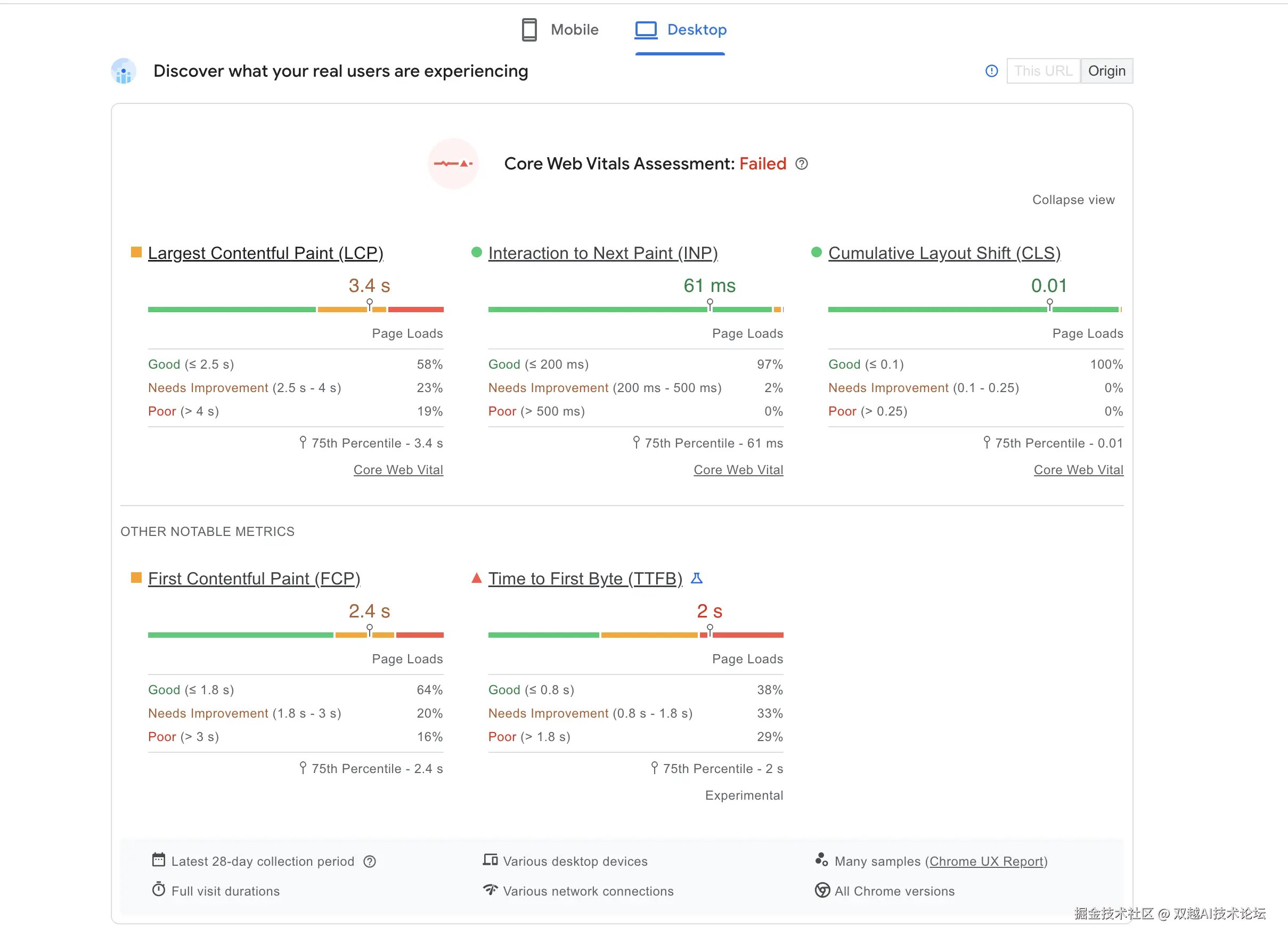The image size is (1288, 943).
Task: Open Cumulative Layout Shift (CLS) link
Action: (x=944, y=253)
